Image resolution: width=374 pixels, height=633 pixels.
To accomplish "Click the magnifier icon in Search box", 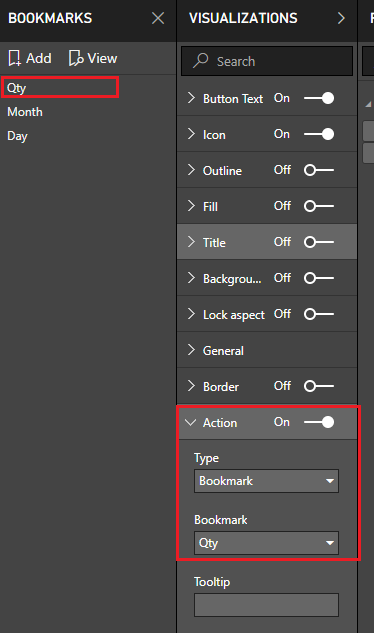I will [x=200, y=61].
